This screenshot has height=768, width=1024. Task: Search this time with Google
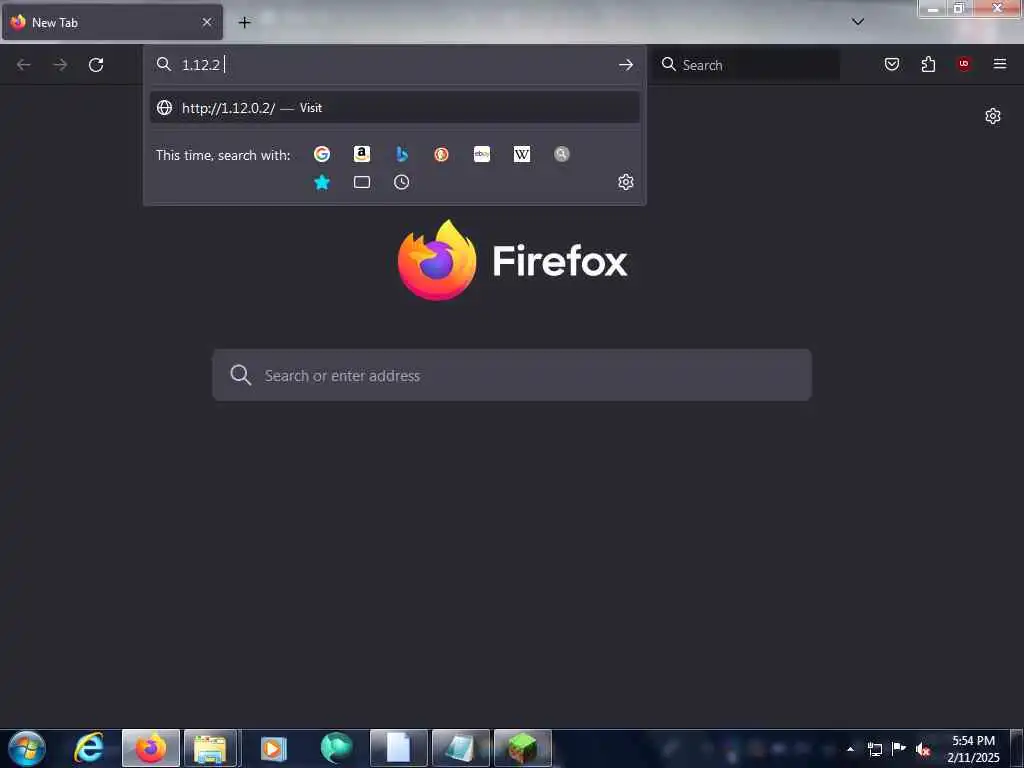321,154
